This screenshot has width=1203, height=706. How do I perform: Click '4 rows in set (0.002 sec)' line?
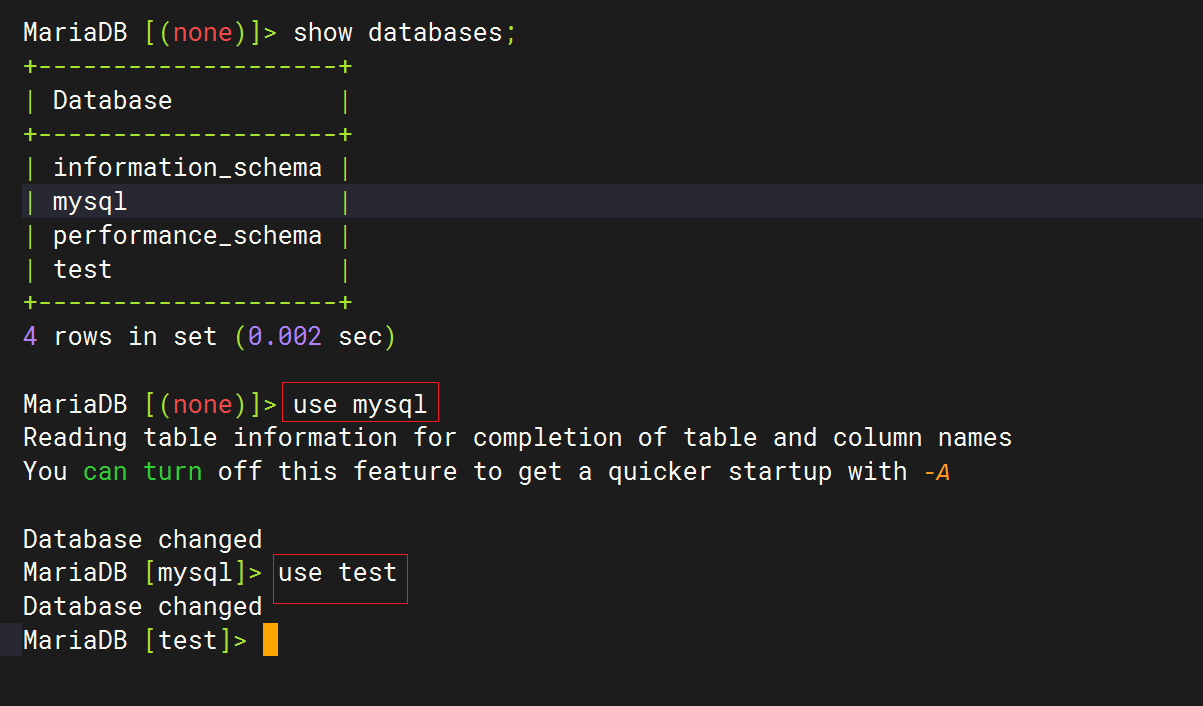pos(210,337)
